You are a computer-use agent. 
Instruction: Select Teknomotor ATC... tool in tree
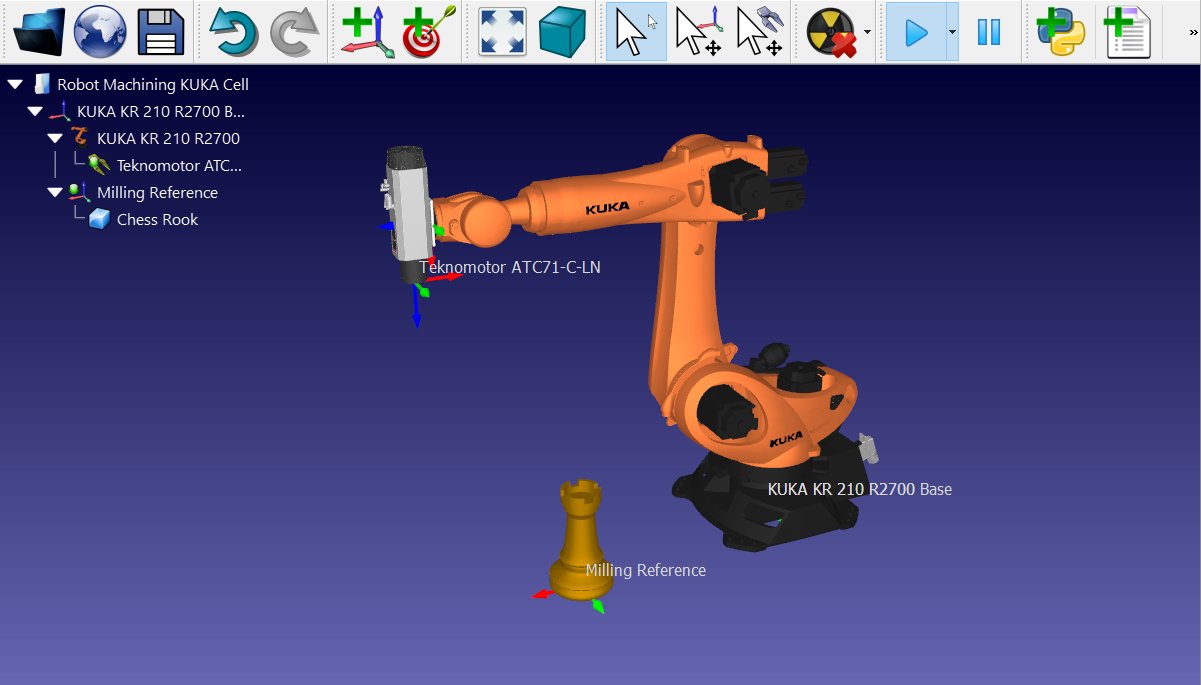click(179, 166)
